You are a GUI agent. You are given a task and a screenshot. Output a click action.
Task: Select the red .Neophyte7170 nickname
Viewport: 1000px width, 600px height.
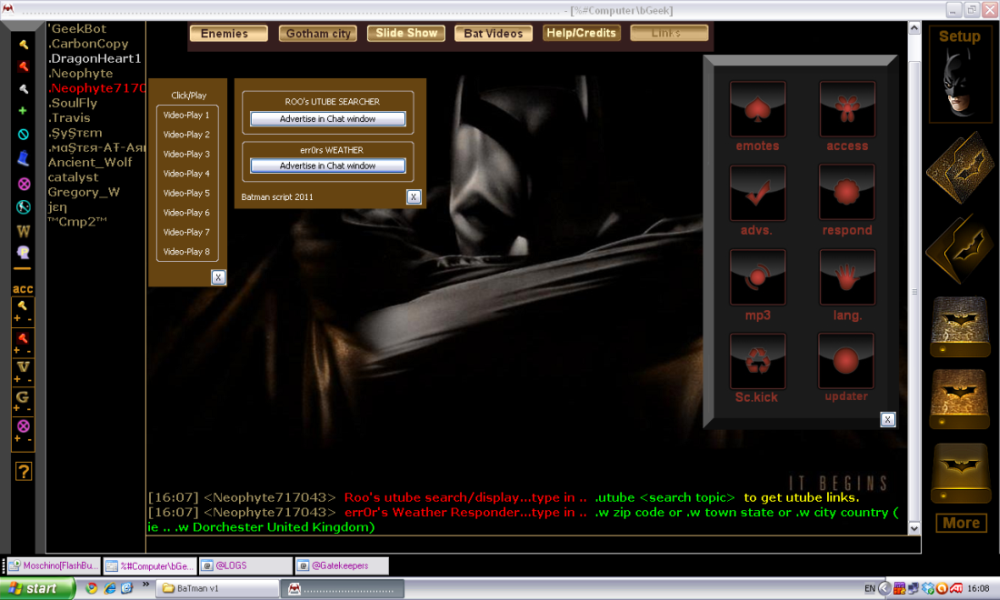[x=97, y=88]
